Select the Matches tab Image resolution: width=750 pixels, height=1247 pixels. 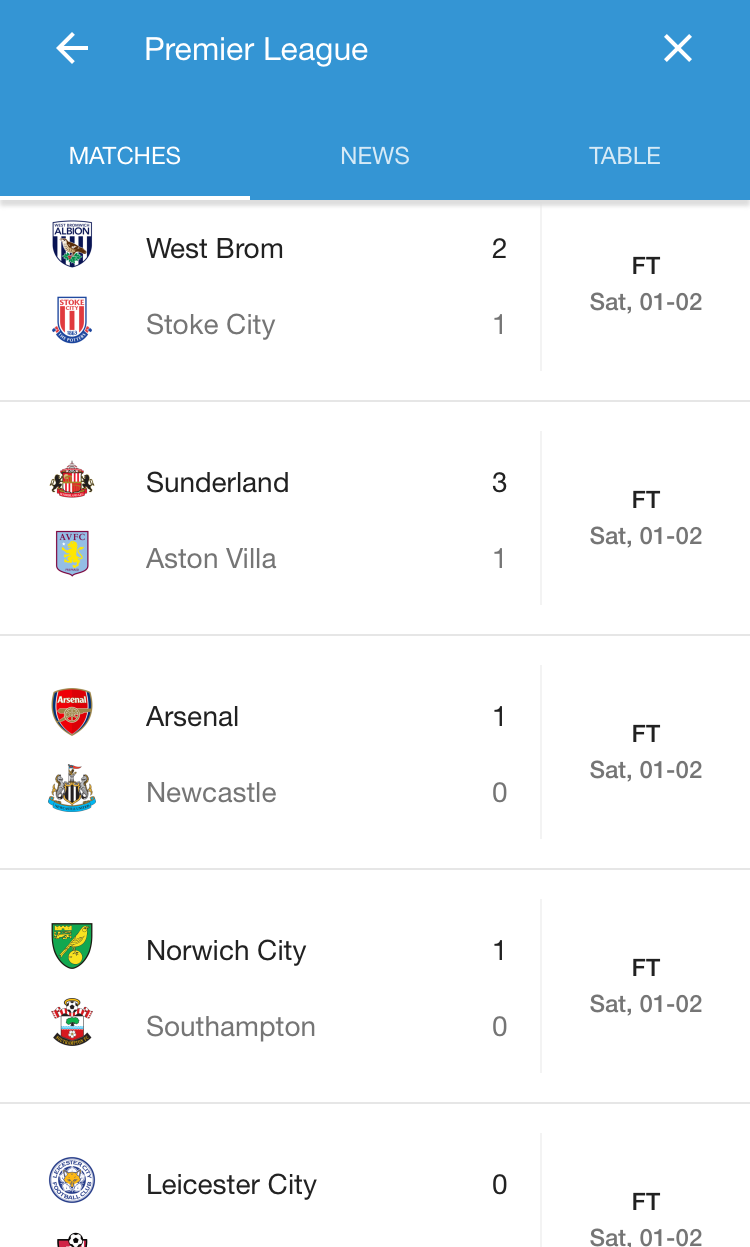coord(125,156)
